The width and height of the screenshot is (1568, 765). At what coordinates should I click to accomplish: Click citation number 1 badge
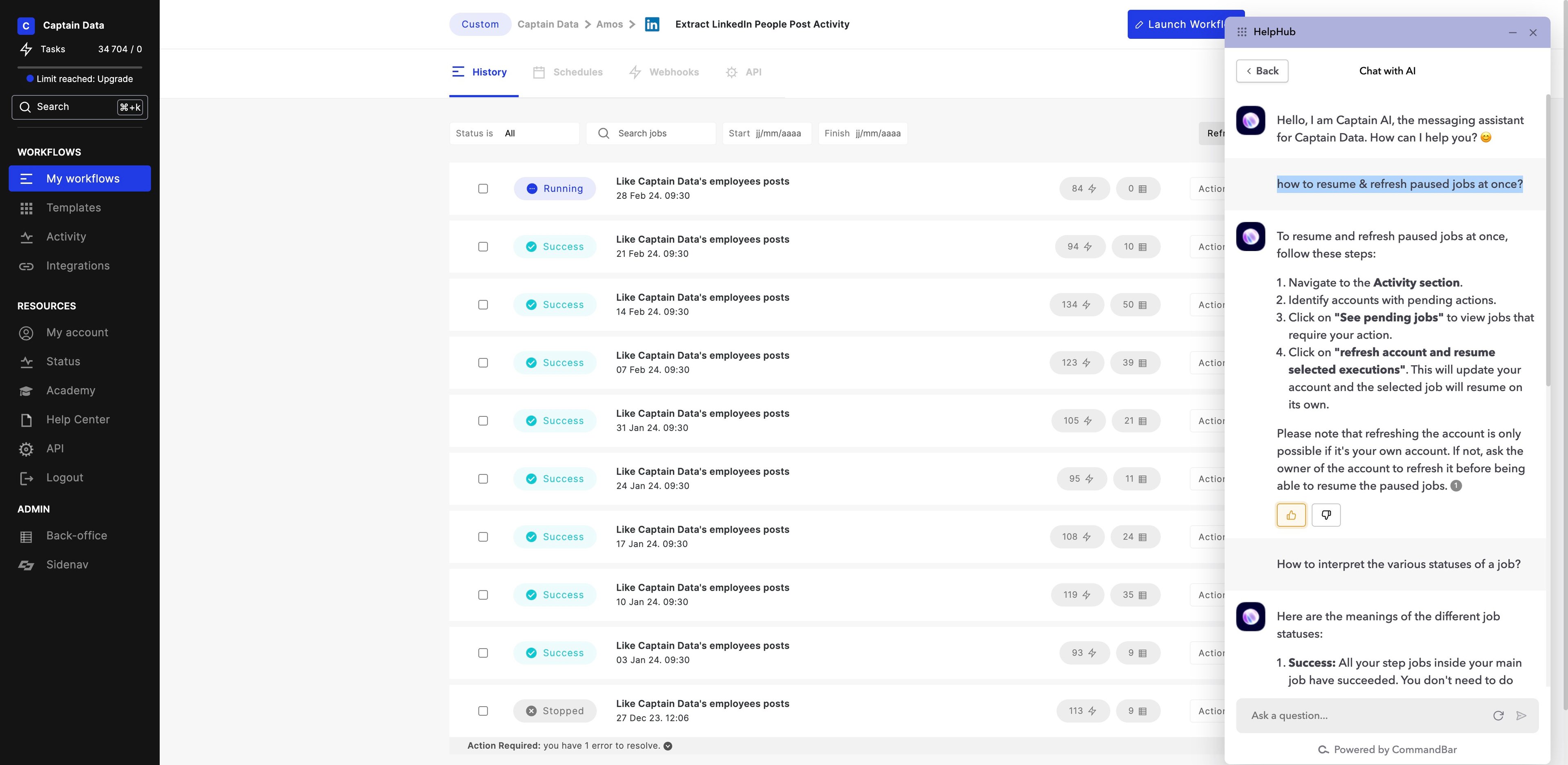1456,486
